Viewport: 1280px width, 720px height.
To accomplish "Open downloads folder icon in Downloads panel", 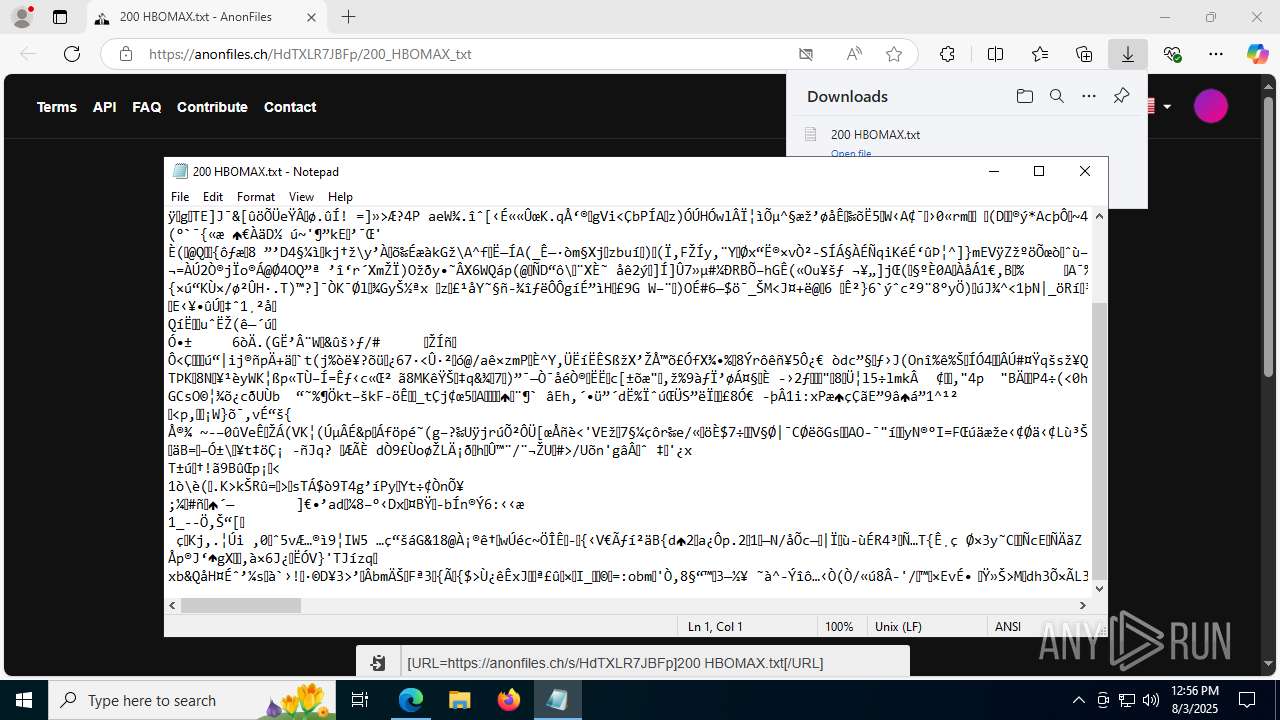I will pyautogui.click(x=1024, y=96).
